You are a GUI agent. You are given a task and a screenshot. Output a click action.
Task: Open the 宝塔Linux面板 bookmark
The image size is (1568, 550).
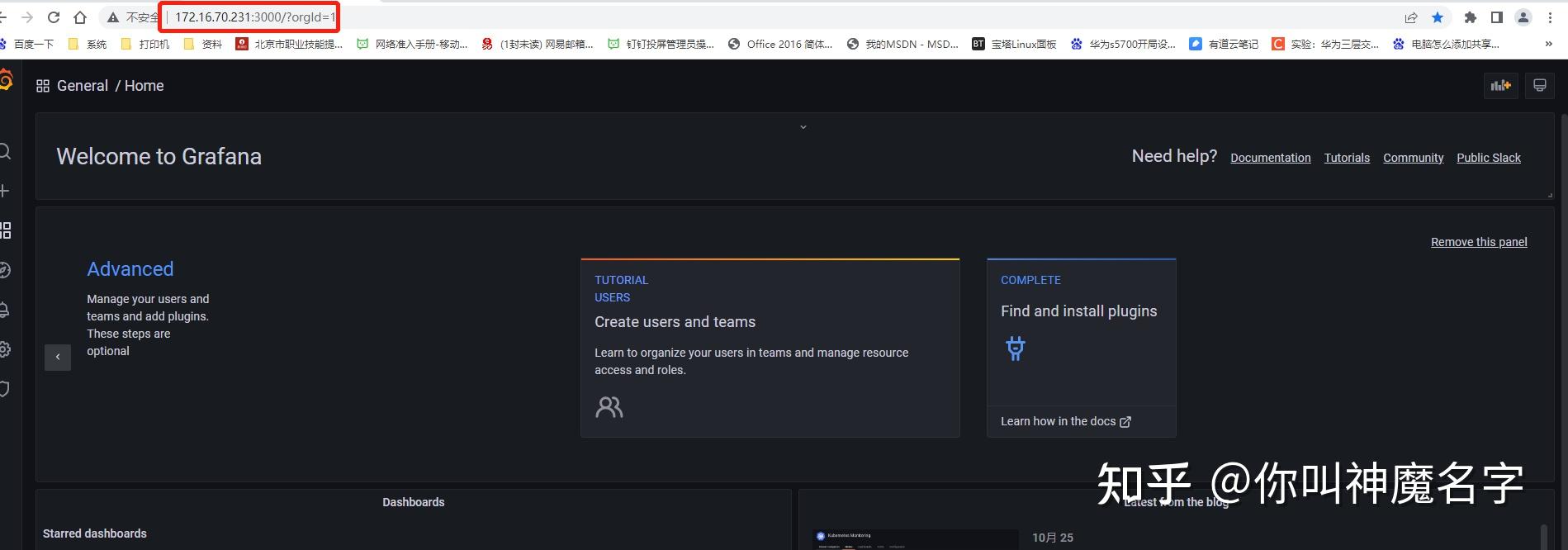(1014, 45)
